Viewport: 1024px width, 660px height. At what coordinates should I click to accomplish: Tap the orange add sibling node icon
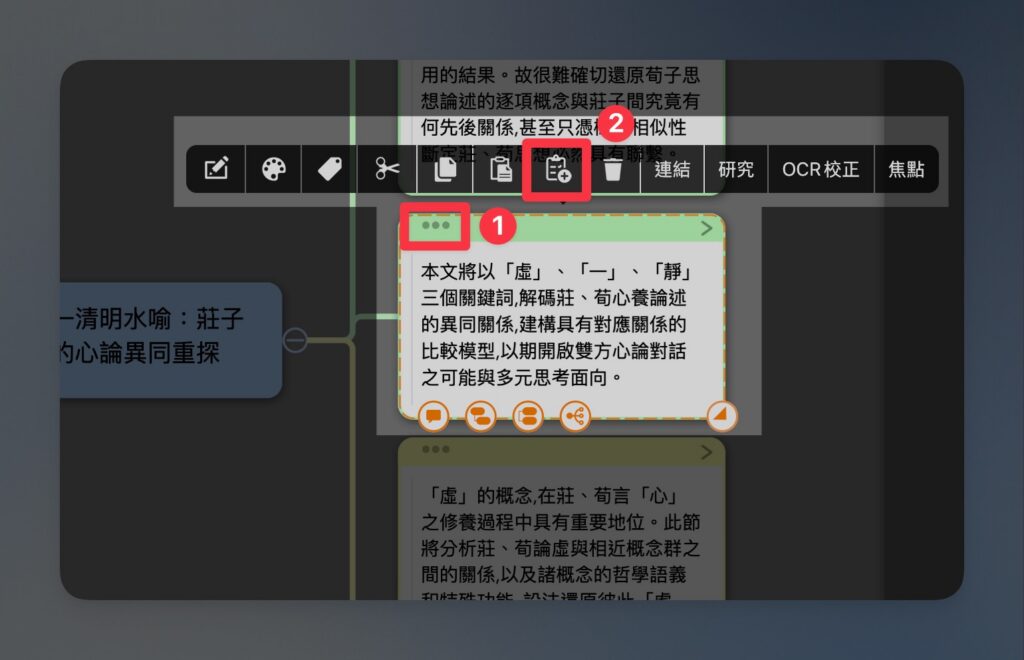point(481,416)
